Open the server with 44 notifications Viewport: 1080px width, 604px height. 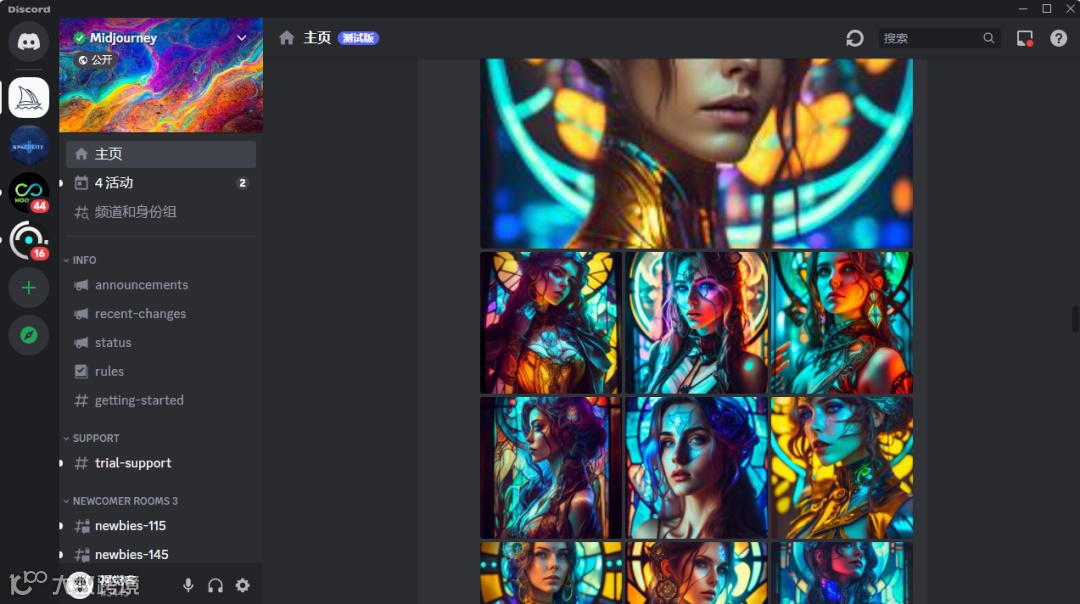click(x=28, y=192)
